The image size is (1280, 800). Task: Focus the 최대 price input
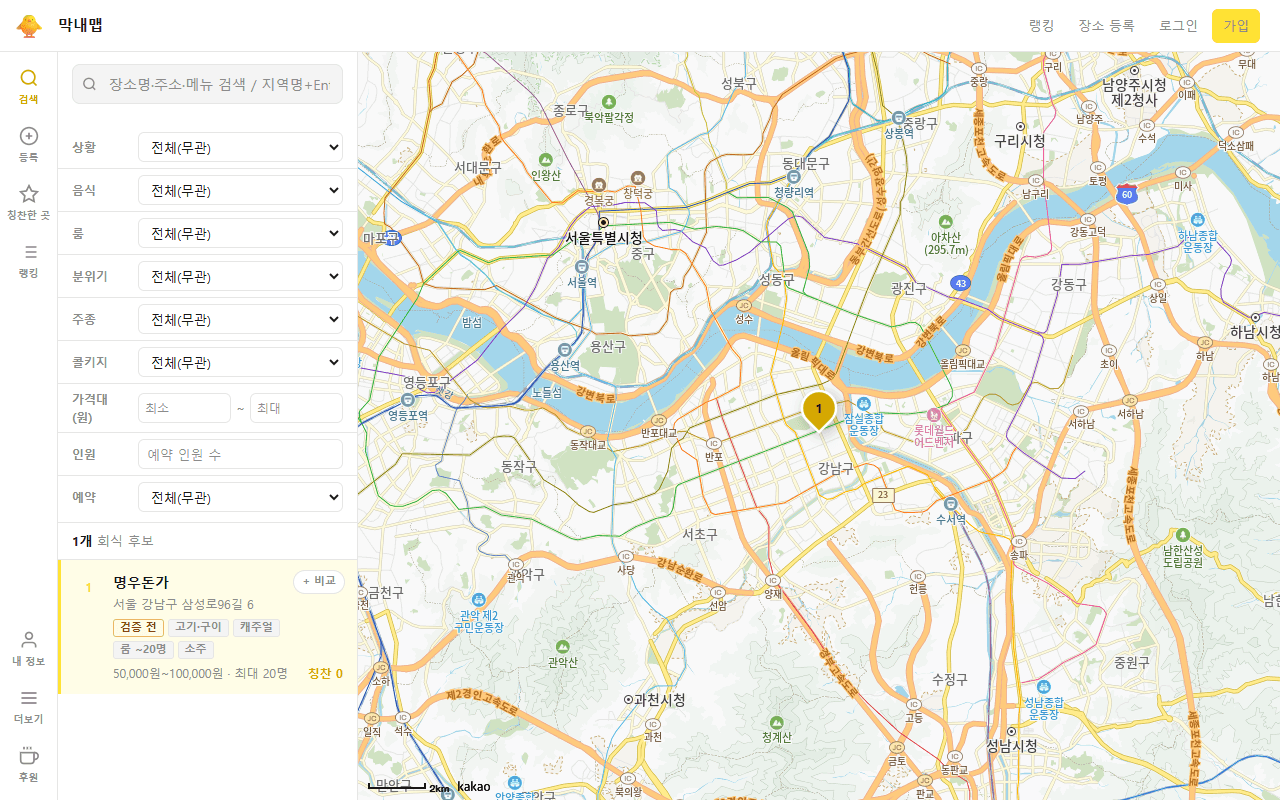[x=296, y=408]
